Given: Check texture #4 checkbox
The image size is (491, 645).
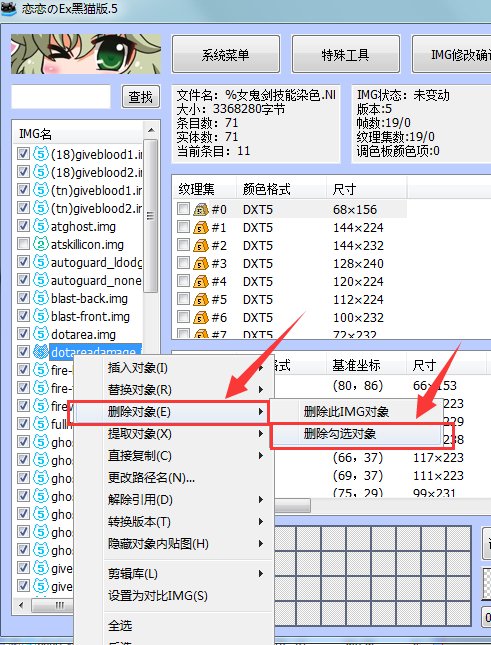Looking at the screenshot, I should (183, 281).
